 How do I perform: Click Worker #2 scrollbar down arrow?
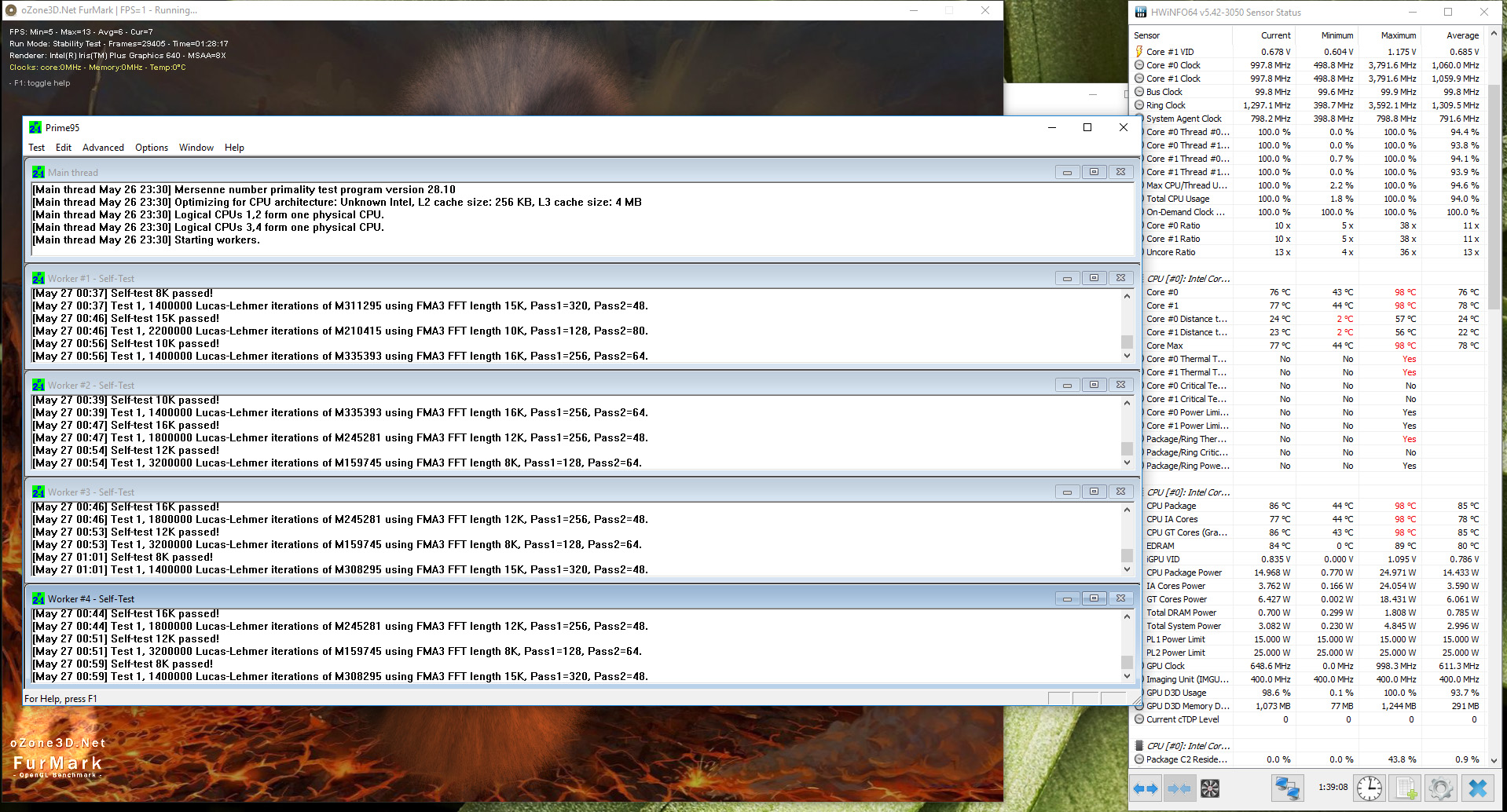(1127, 463)
